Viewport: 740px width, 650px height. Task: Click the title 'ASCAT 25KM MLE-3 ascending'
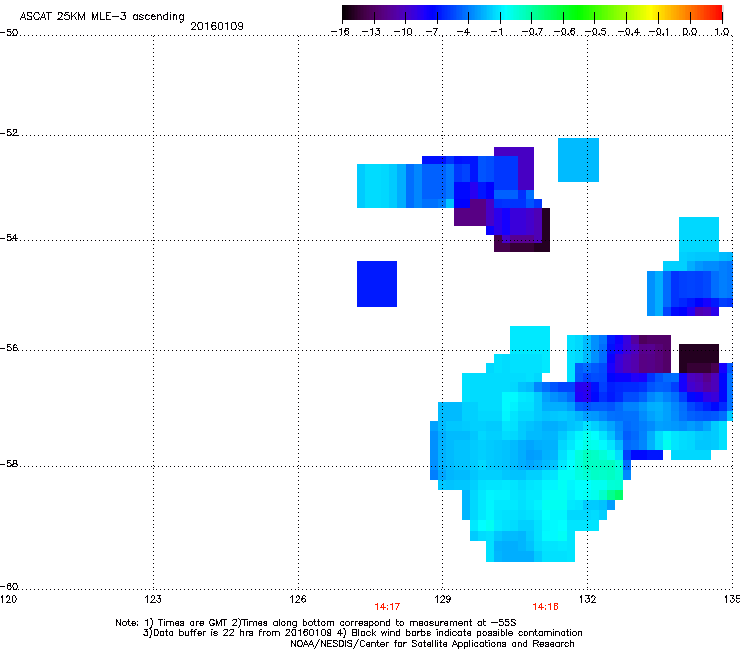pyautogui.click(x=102, y=16)
